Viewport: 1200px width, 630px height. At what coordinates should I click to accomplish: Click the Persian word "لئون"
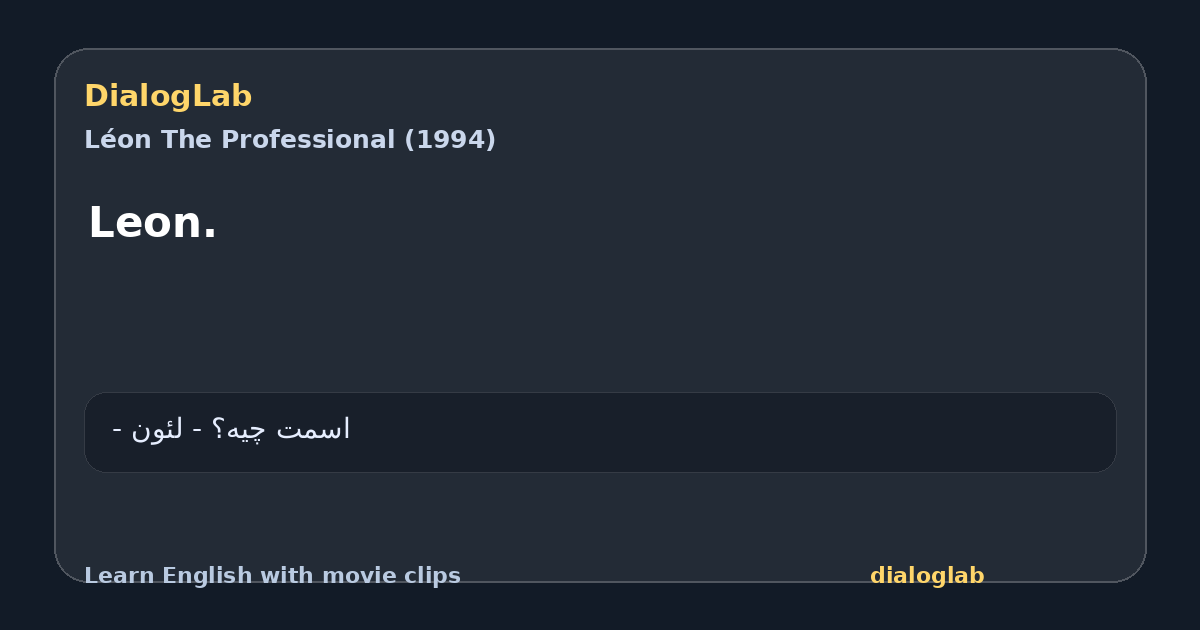click(x=159, y=430)
